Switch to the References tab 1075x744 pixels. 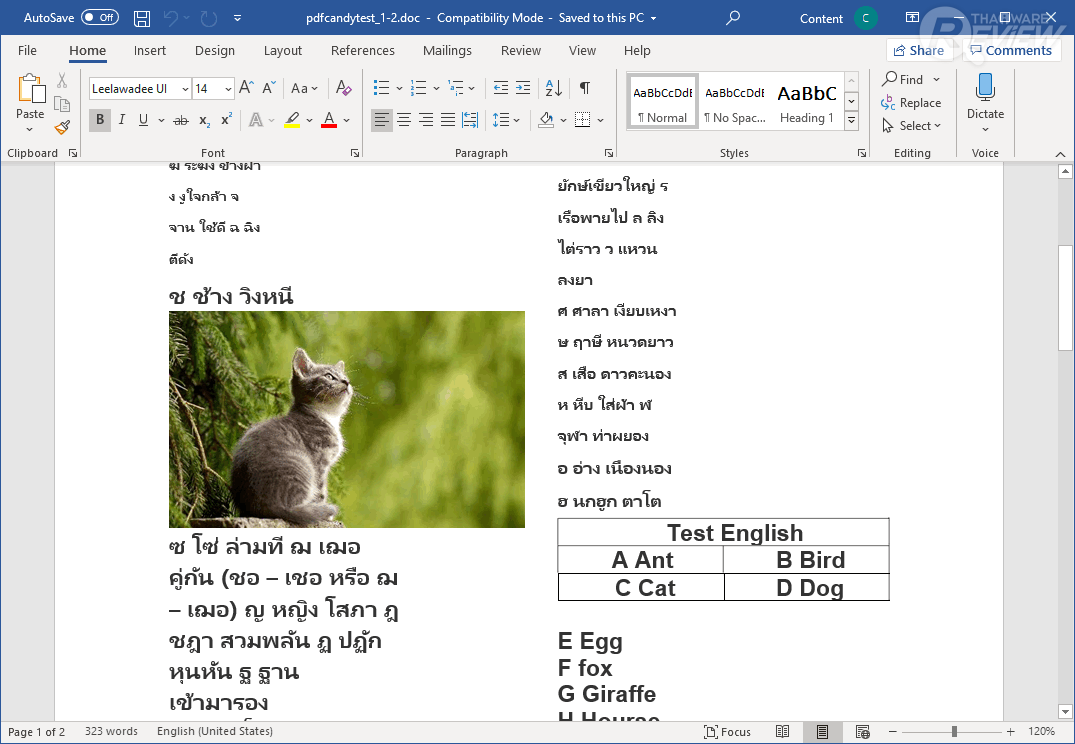362,51
